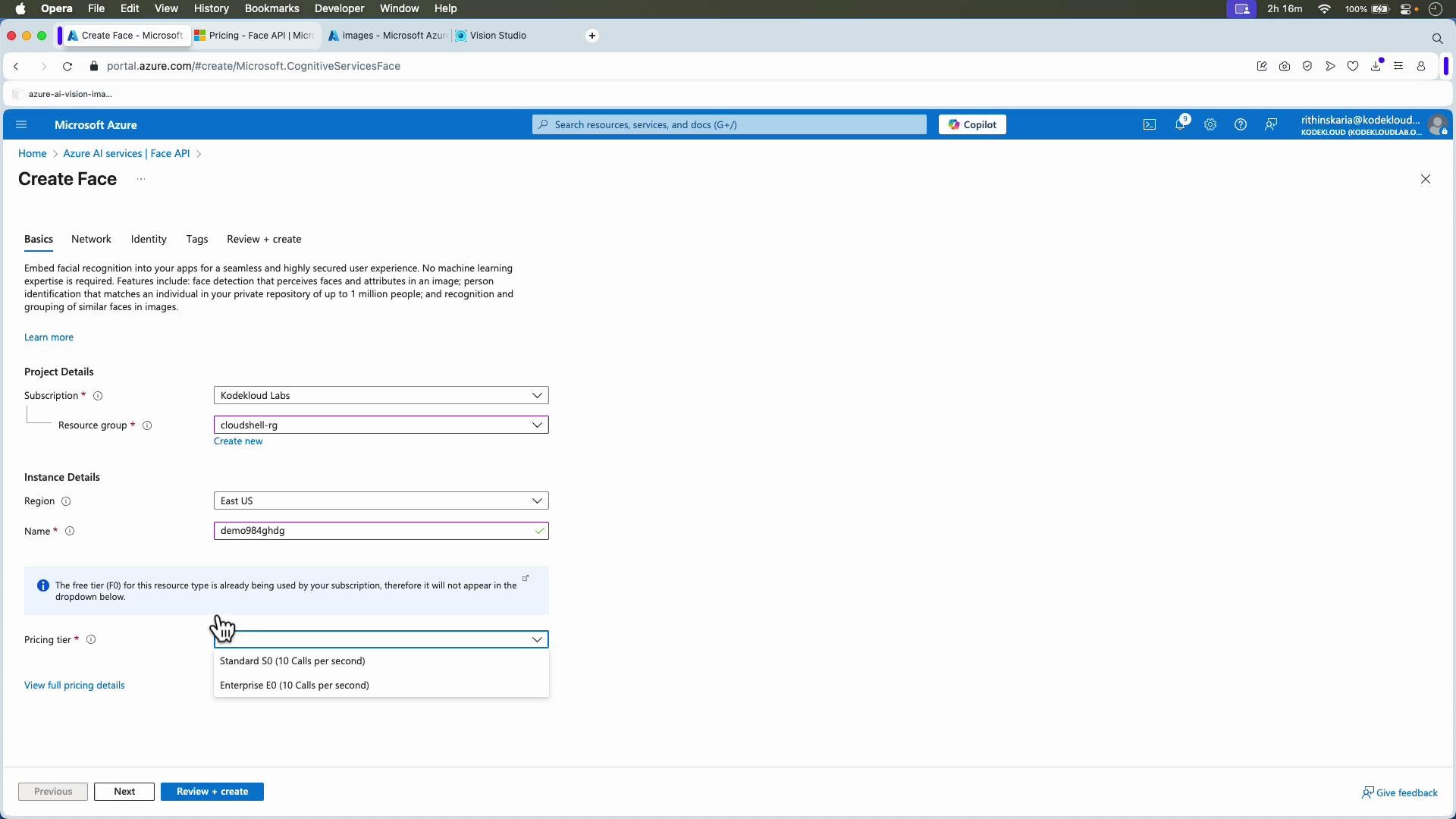This screenshot has width=1456, height=819.
Task: Click the Microsoft Azure logo text
Action: point(96,125)
